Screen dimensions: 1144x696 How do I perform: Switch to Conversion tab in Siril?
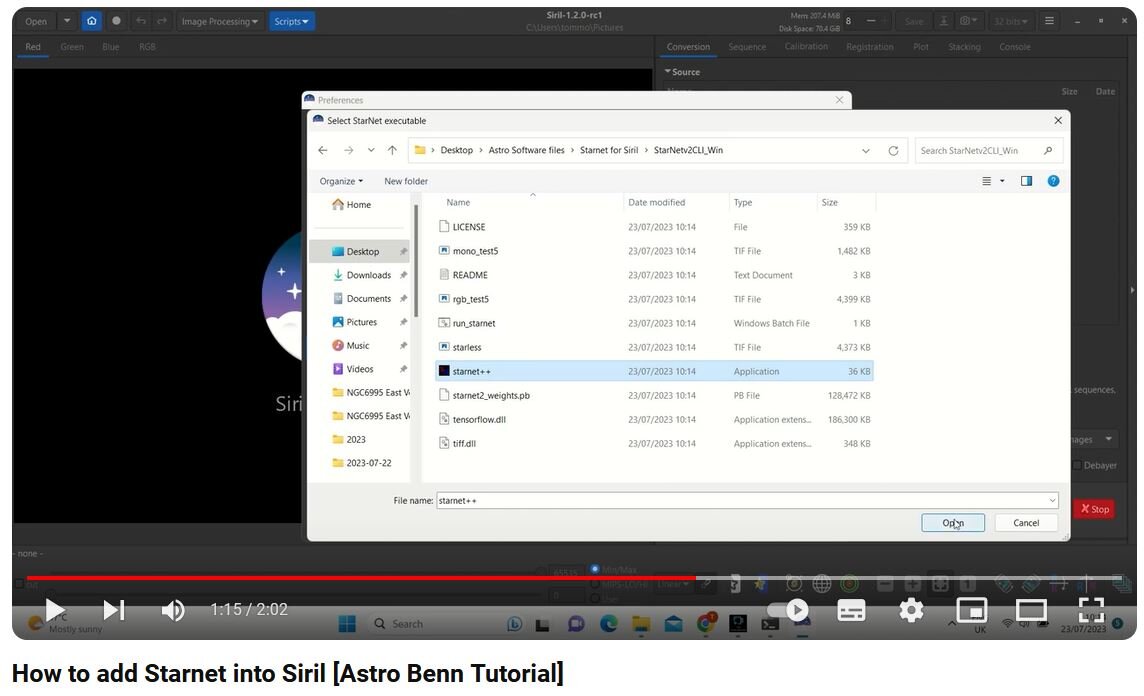tap(688, 47)
